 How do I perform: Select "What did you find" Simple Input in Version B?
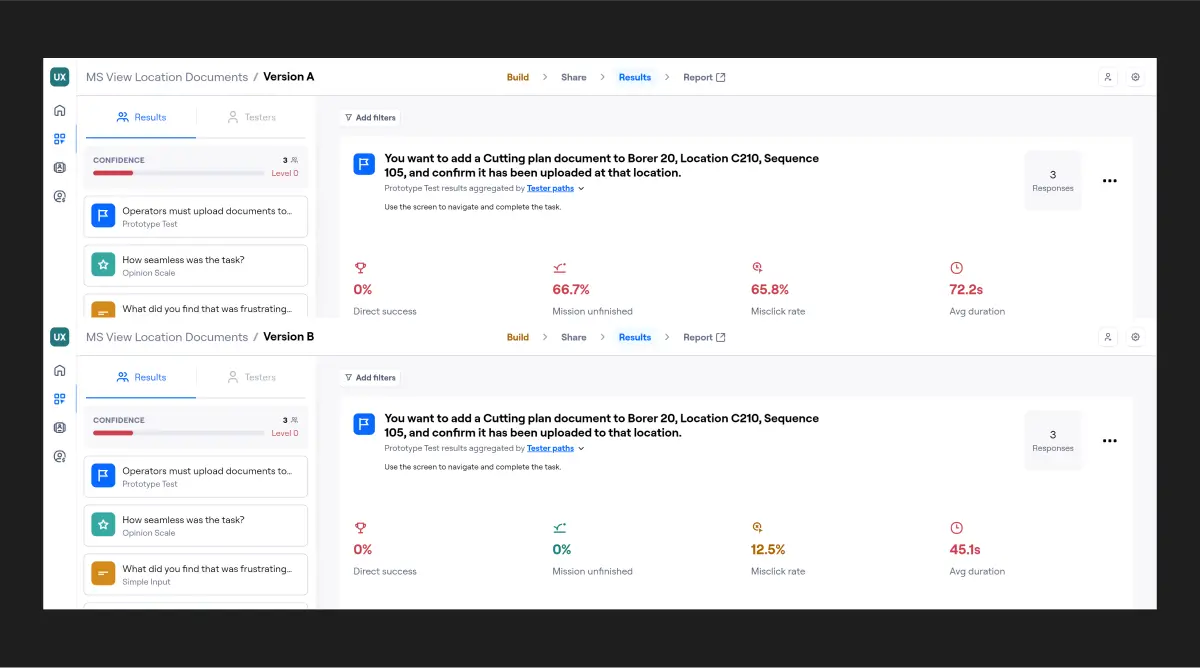196,574
